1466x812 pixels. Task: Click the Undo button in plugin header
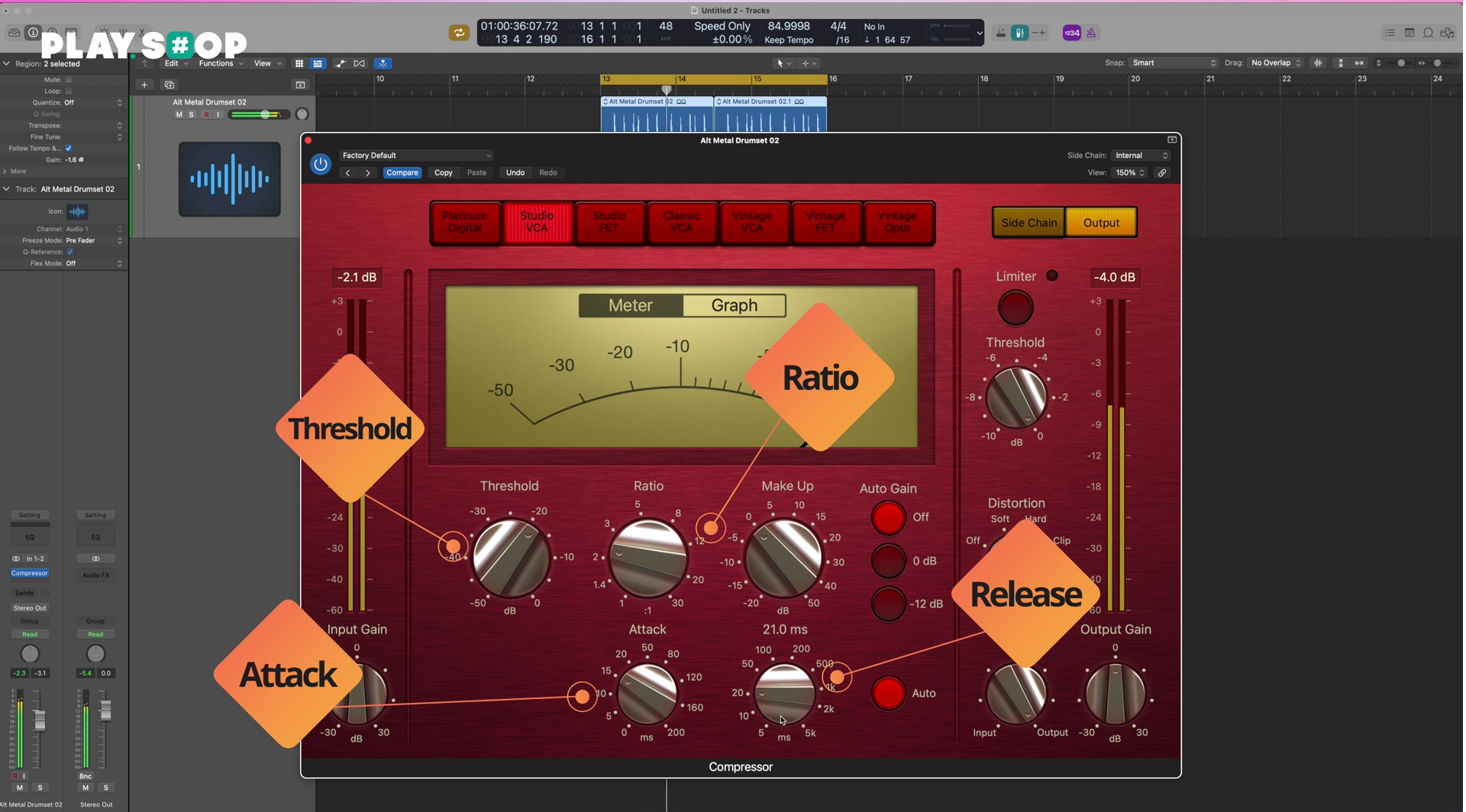(515, 173)
